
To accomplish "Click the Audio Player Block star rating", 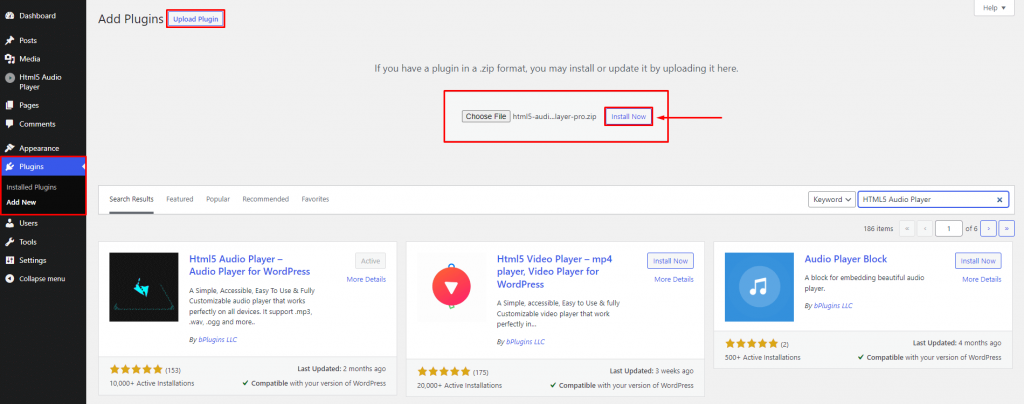I will [752, 343].
